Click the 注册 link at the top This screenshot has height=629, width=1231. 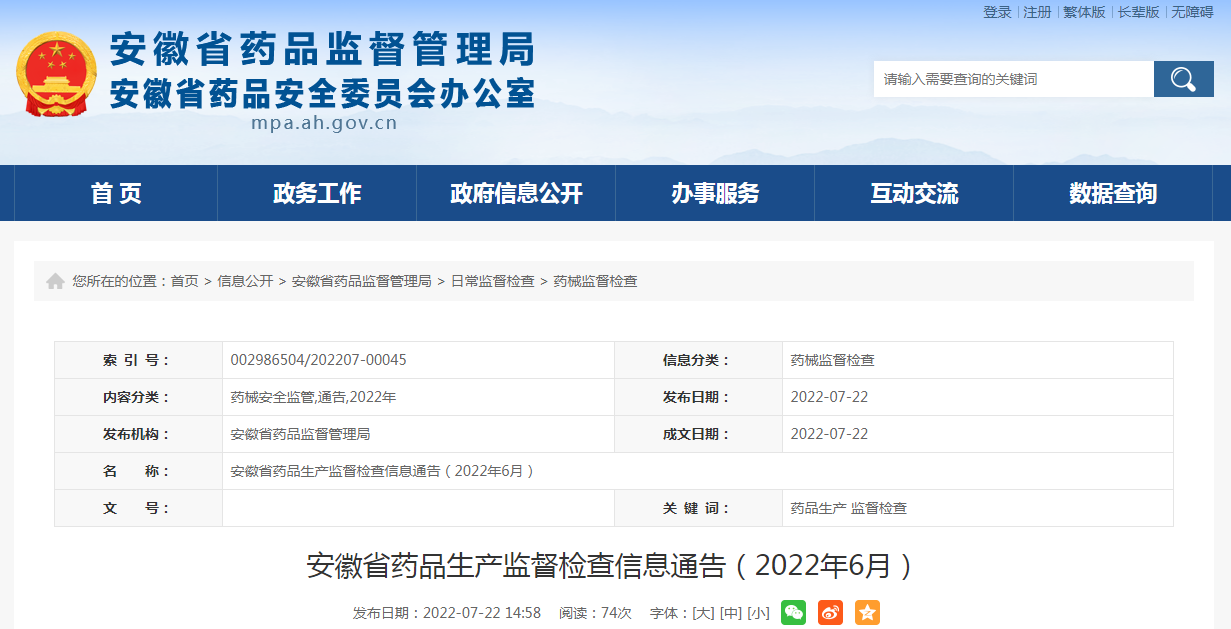[x=1037, y=12]
